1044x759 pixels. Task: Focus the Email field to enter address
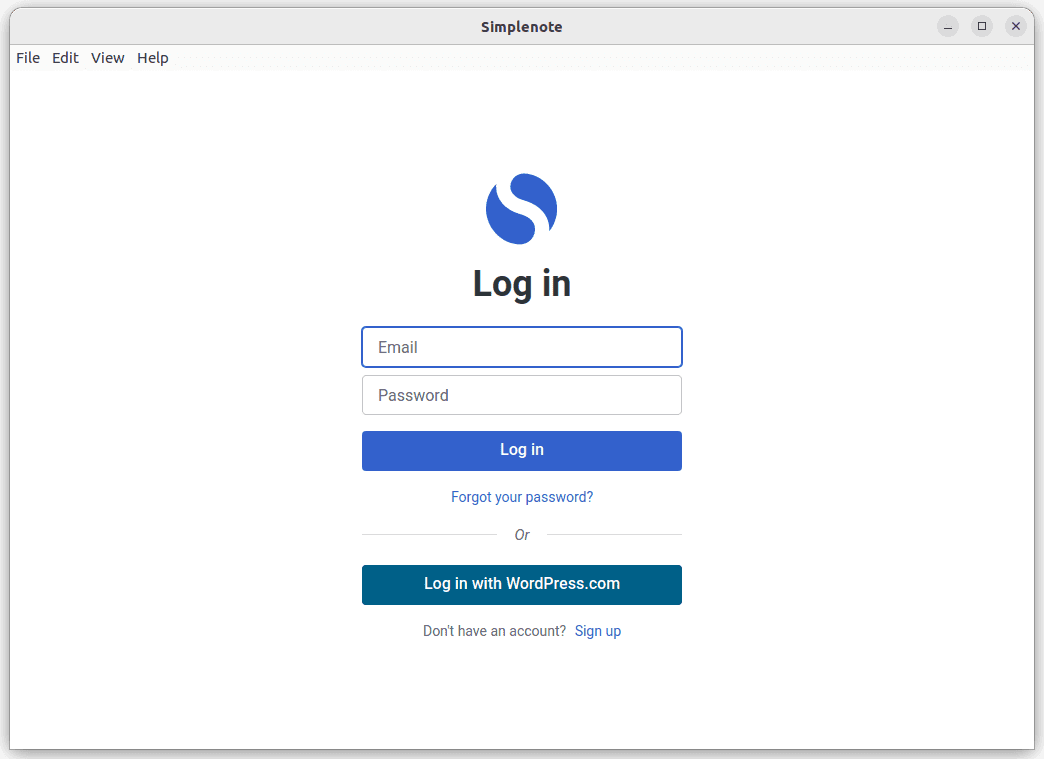point(521,347)
